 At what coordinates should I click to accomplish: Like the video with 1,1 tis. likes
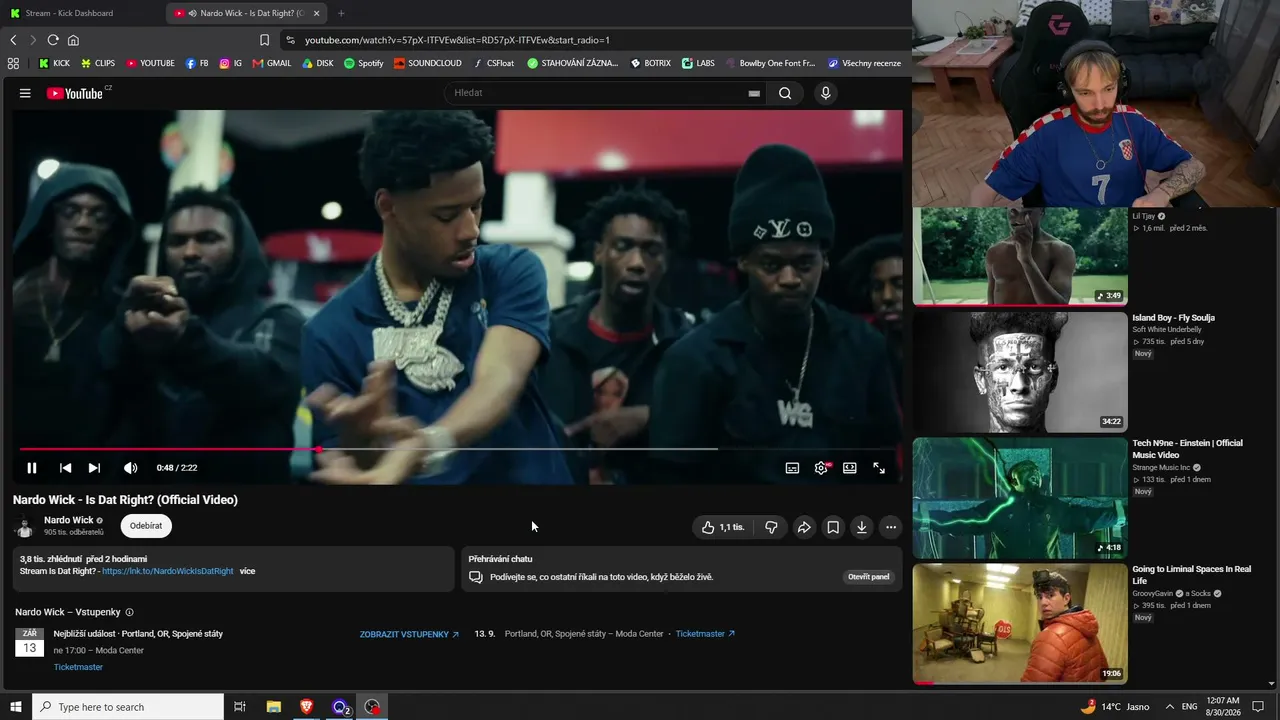[722, 527]
